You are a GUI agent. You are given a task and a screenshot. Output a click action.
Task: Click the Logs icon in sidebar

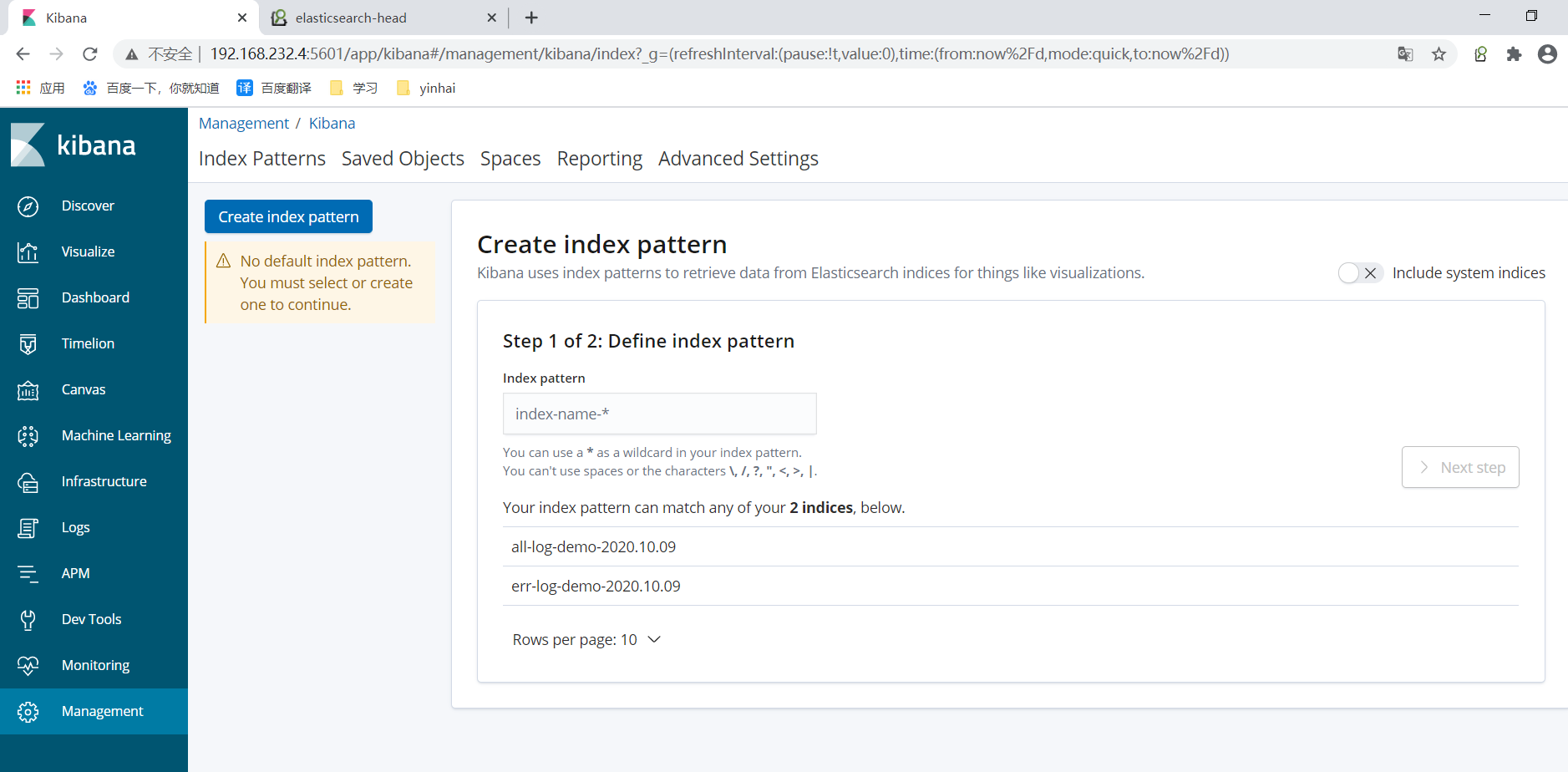28,527
